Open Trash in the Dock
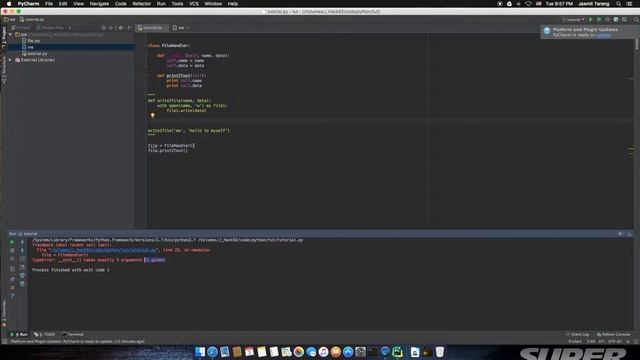 [440, 351]
